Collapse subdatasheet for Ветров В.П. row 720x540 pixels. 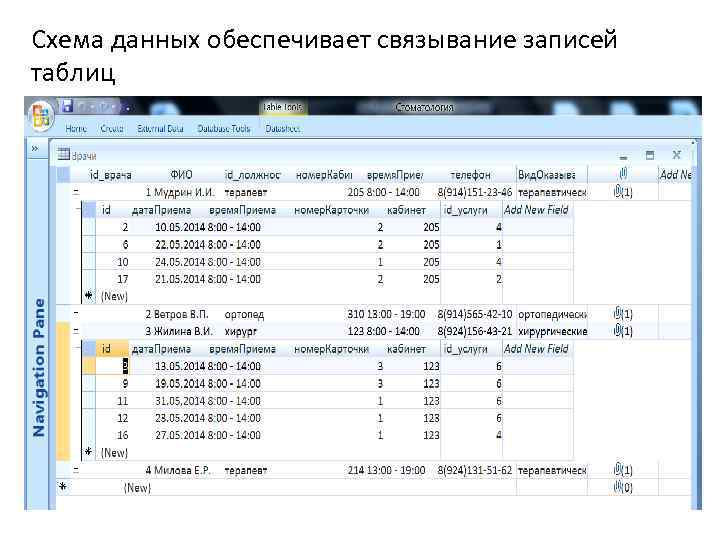[x=76, y=314]
